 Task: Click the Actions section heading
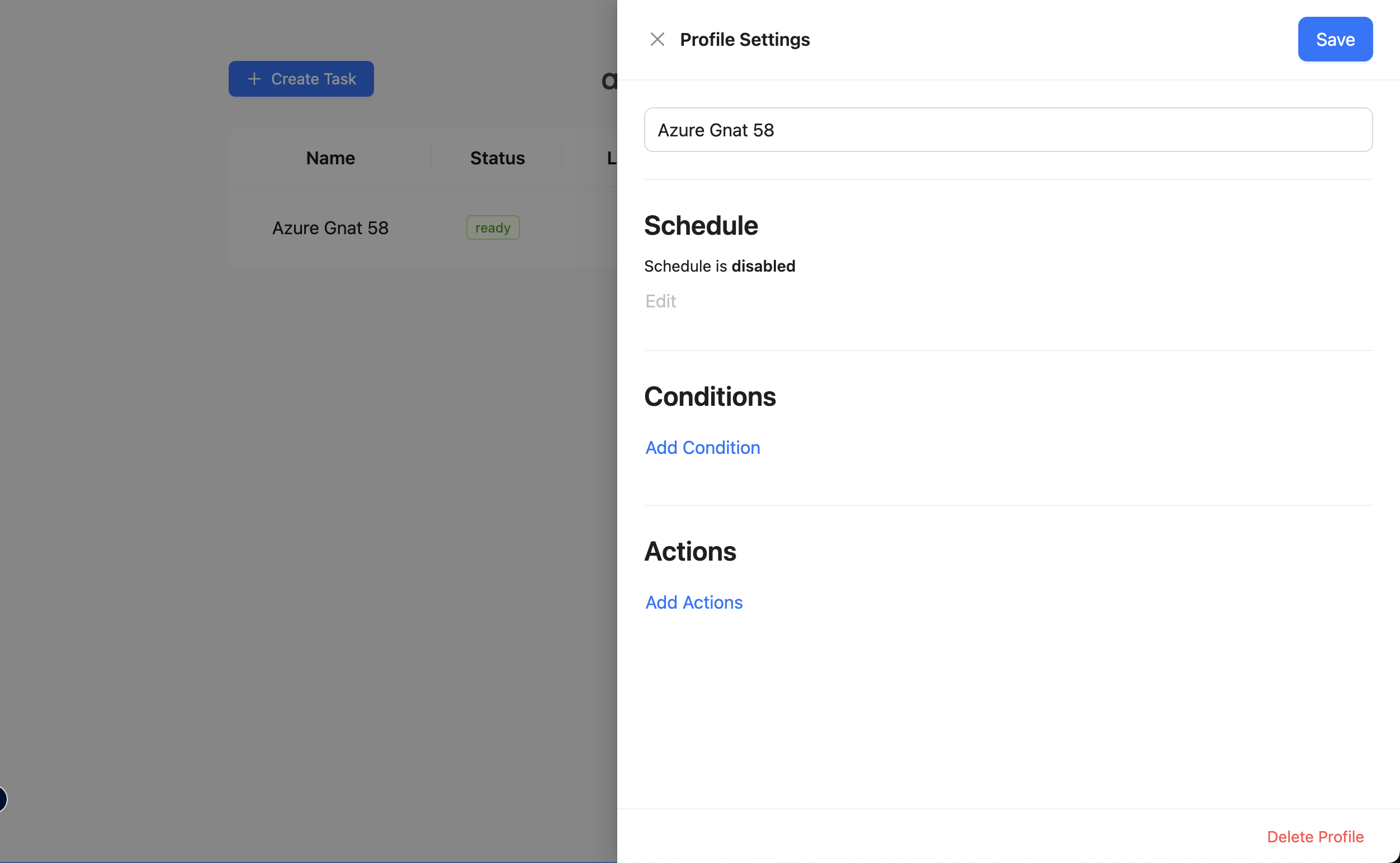tap(690, 551)
